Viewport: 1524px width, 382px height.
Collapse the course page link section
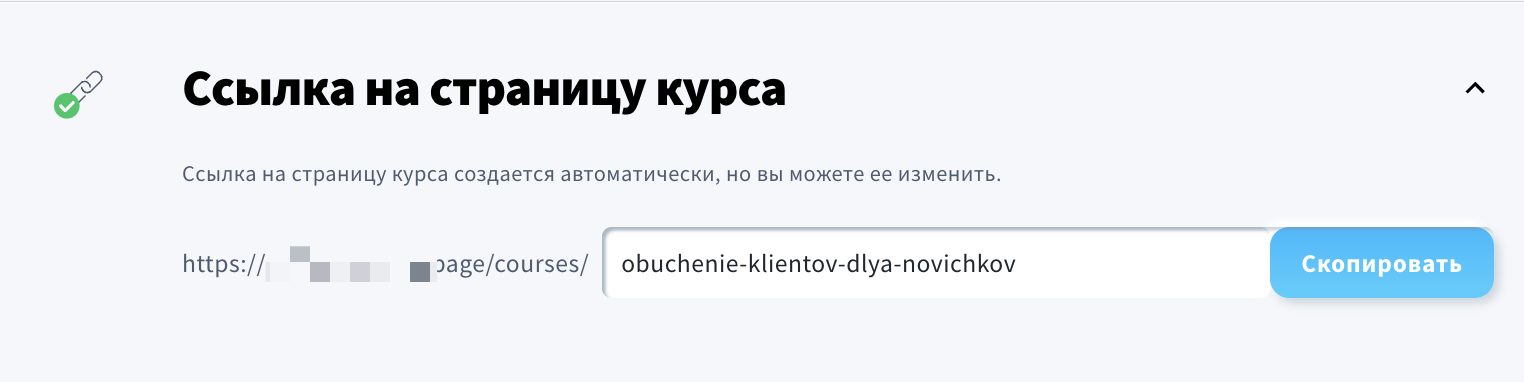click(x=1474, y=89)
